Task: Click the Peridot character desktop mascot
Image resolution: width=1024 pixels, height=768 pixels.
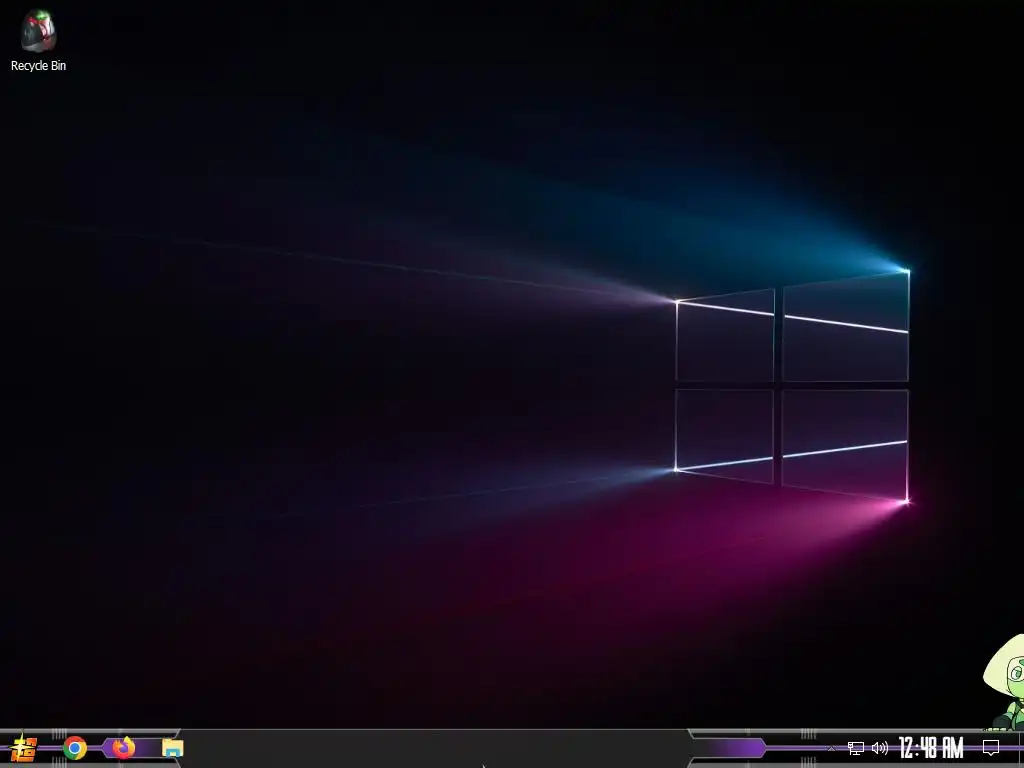Action: [x=1006, y=682]
